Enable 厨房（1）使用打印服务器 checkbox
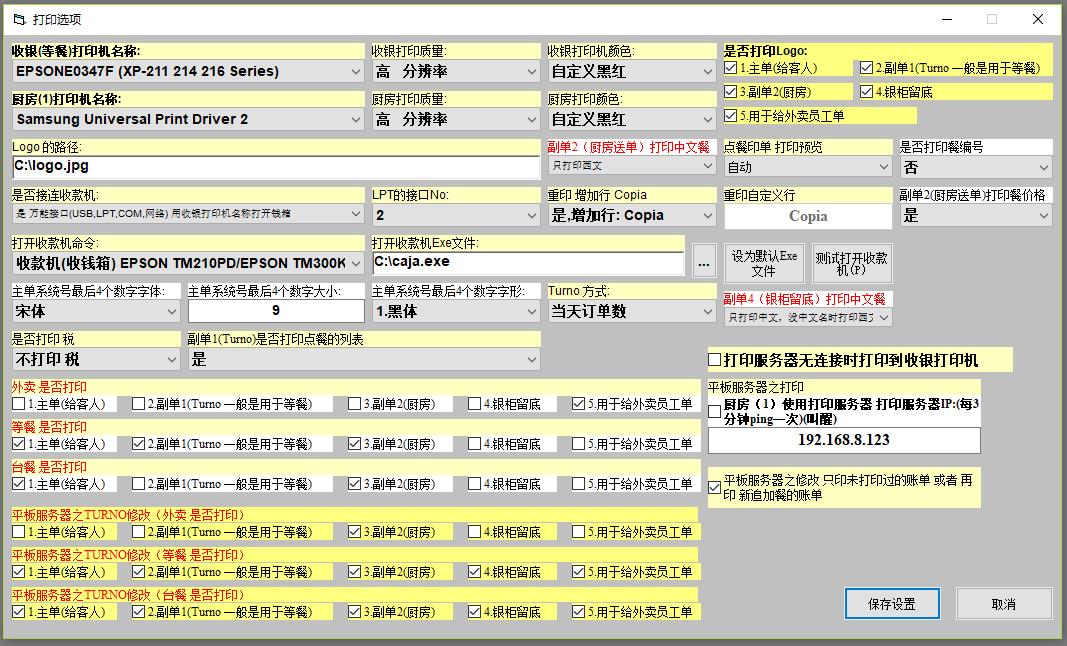1067x646 pixels. (715, 411)
